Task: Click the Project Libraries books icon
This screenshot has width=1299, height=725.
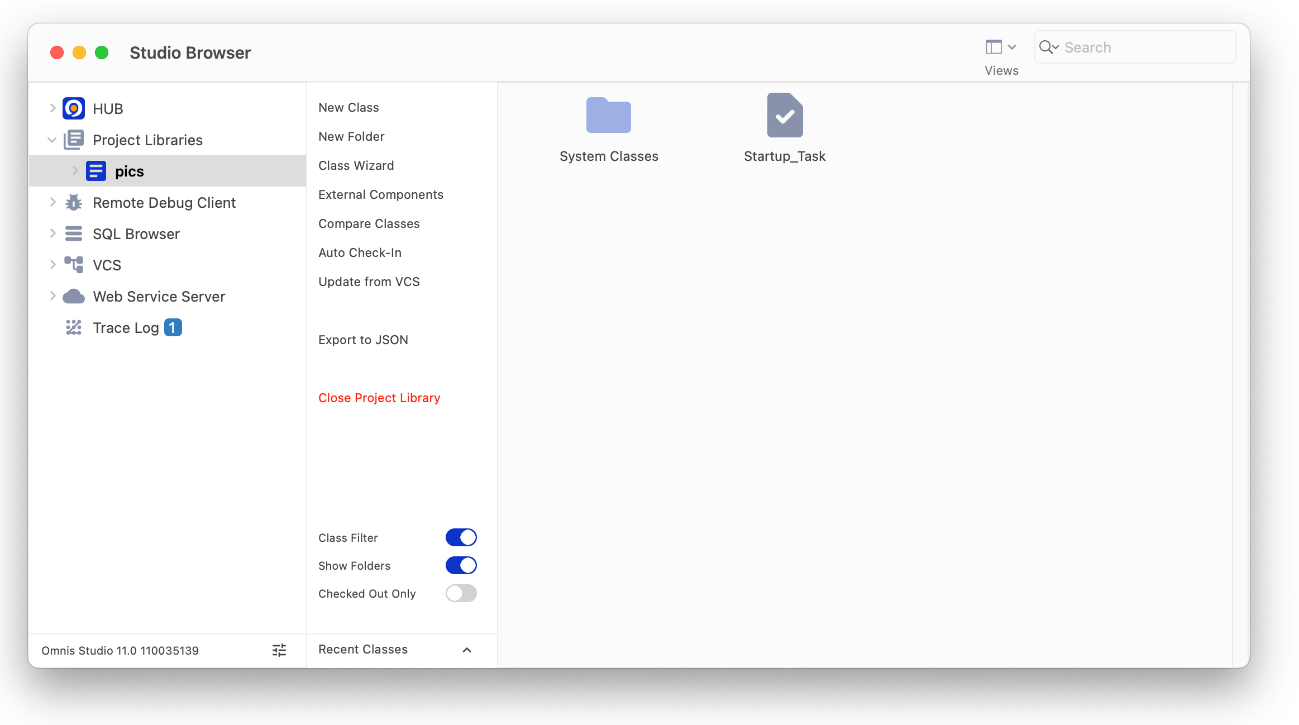Action: coord(73,140)
